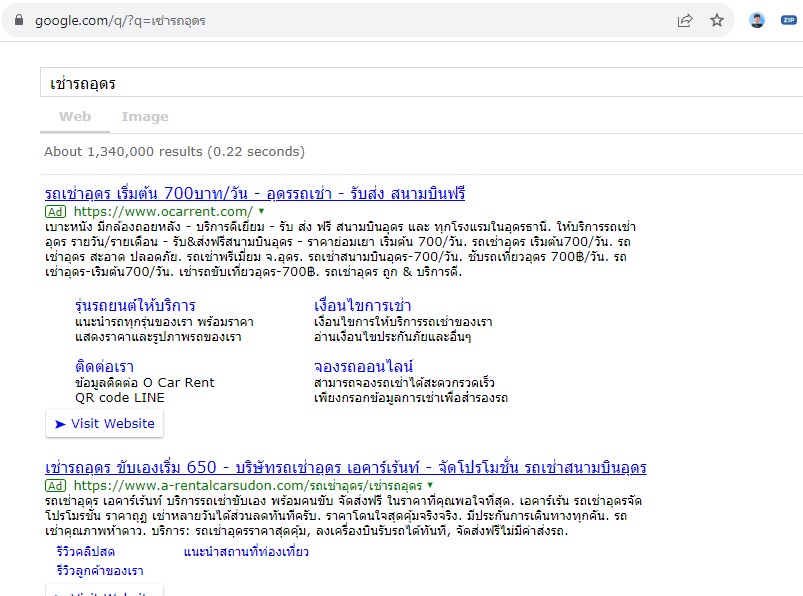Open the ติดต่อเรา sitelink
The image size is (803, 596).
(104, 367)
